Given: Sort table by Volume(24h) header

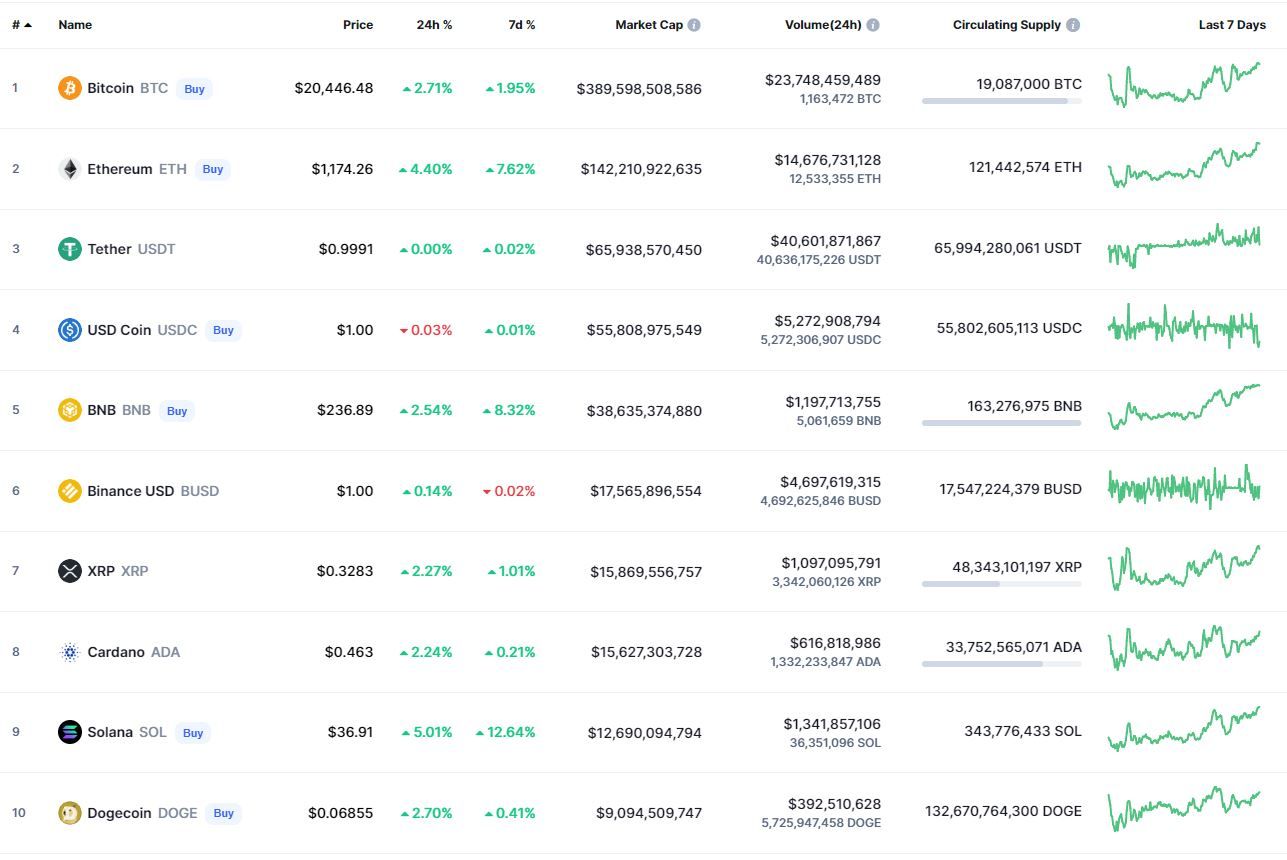Looking at the screenshot, I should coord(823,25).
